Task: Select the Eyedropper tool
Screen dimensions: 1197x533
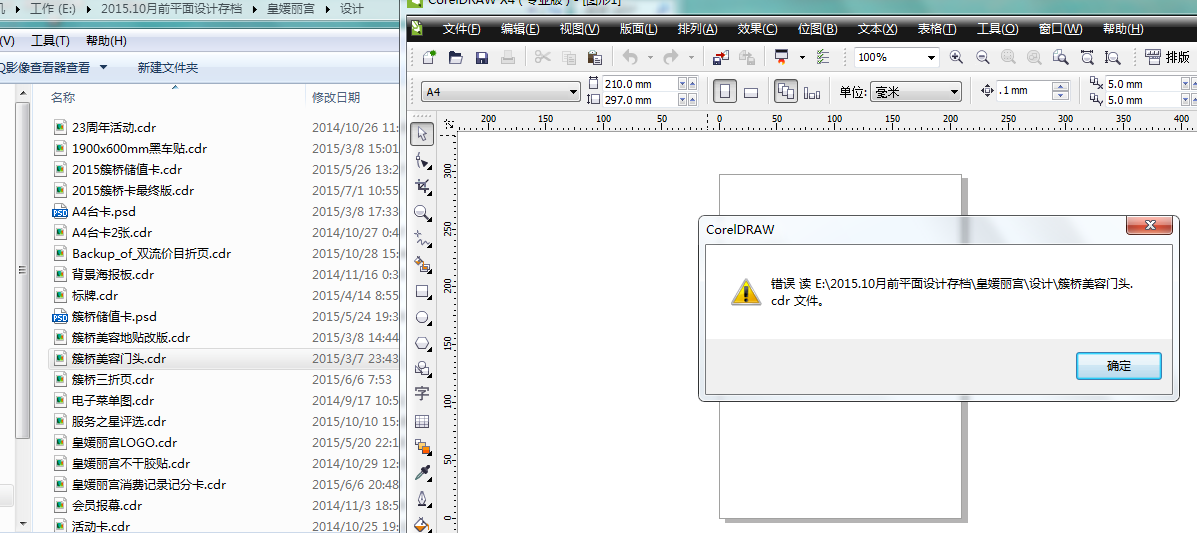Action: 422,473
